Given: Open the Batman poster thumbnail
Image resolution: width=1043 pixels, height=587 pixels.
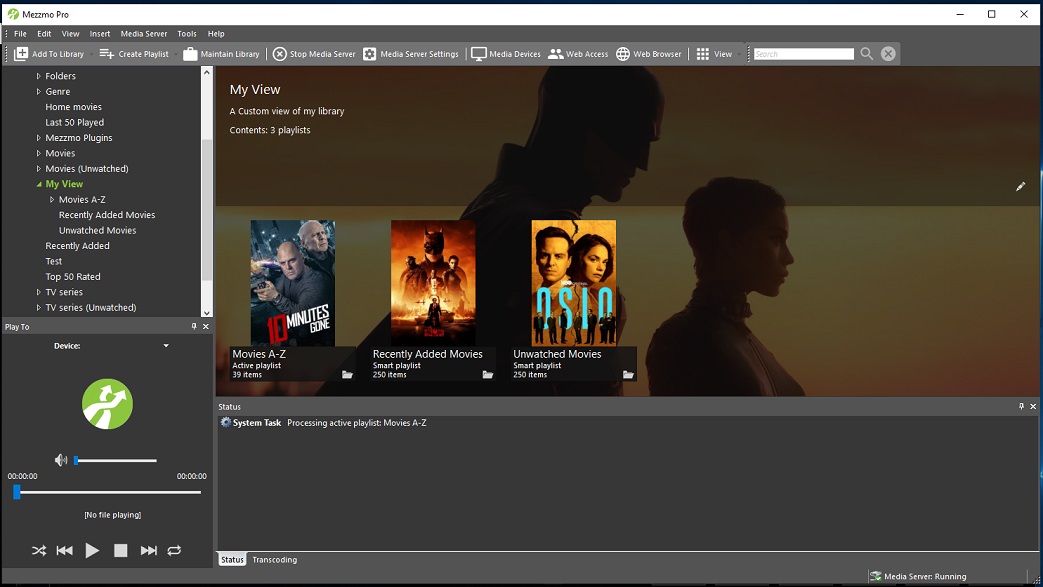Looking at the screenshot, I should pyautogui.click(x=433, y=283).
